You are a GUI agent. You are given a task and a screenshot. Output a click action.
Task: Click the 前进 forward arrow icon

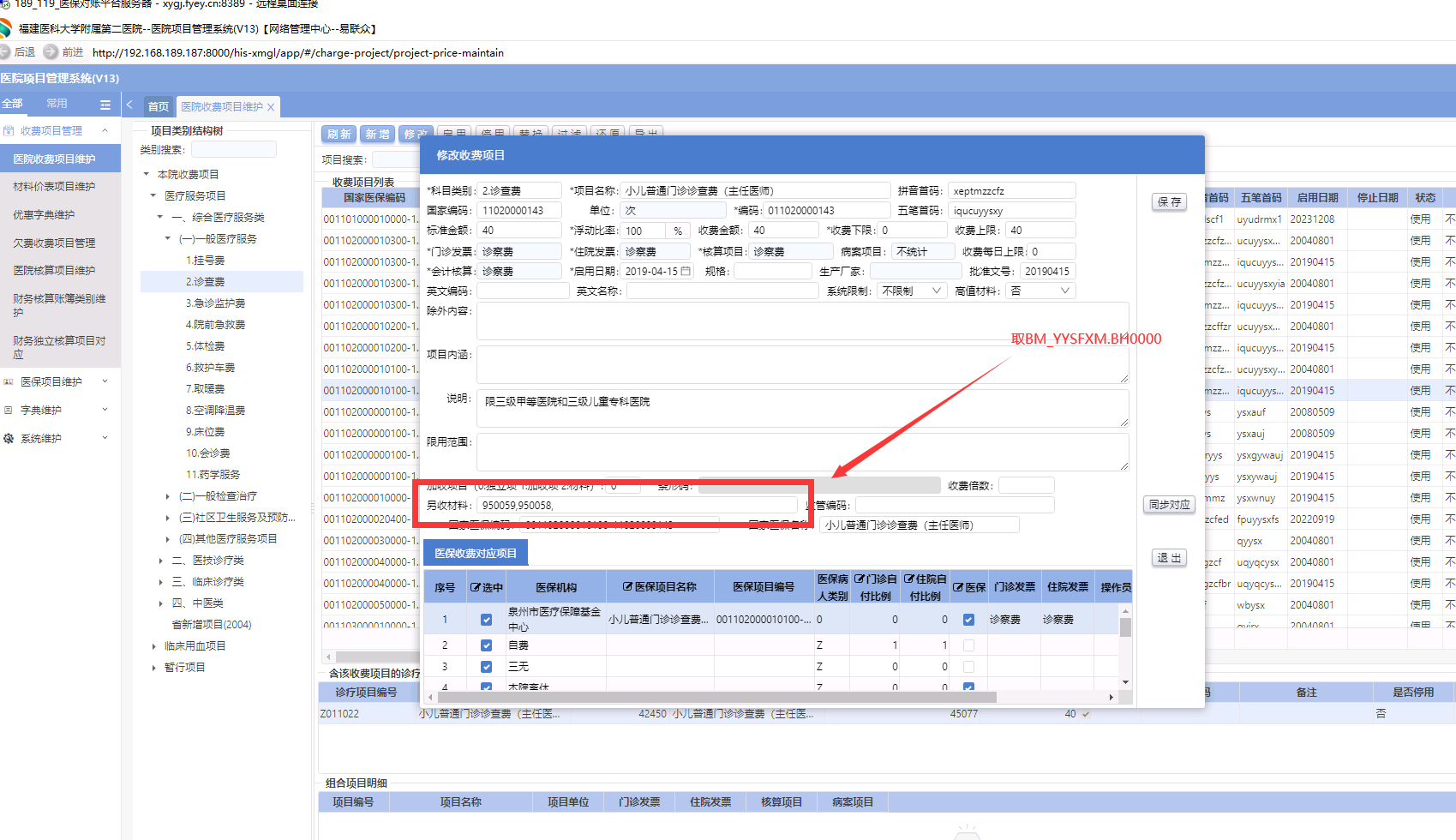pos(51,52)
